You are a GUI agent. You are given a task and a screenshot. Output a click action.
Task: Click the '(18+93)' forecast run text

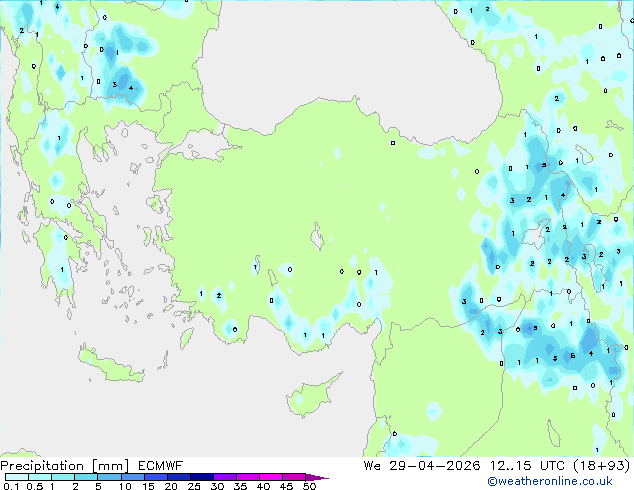pos(602,466)
